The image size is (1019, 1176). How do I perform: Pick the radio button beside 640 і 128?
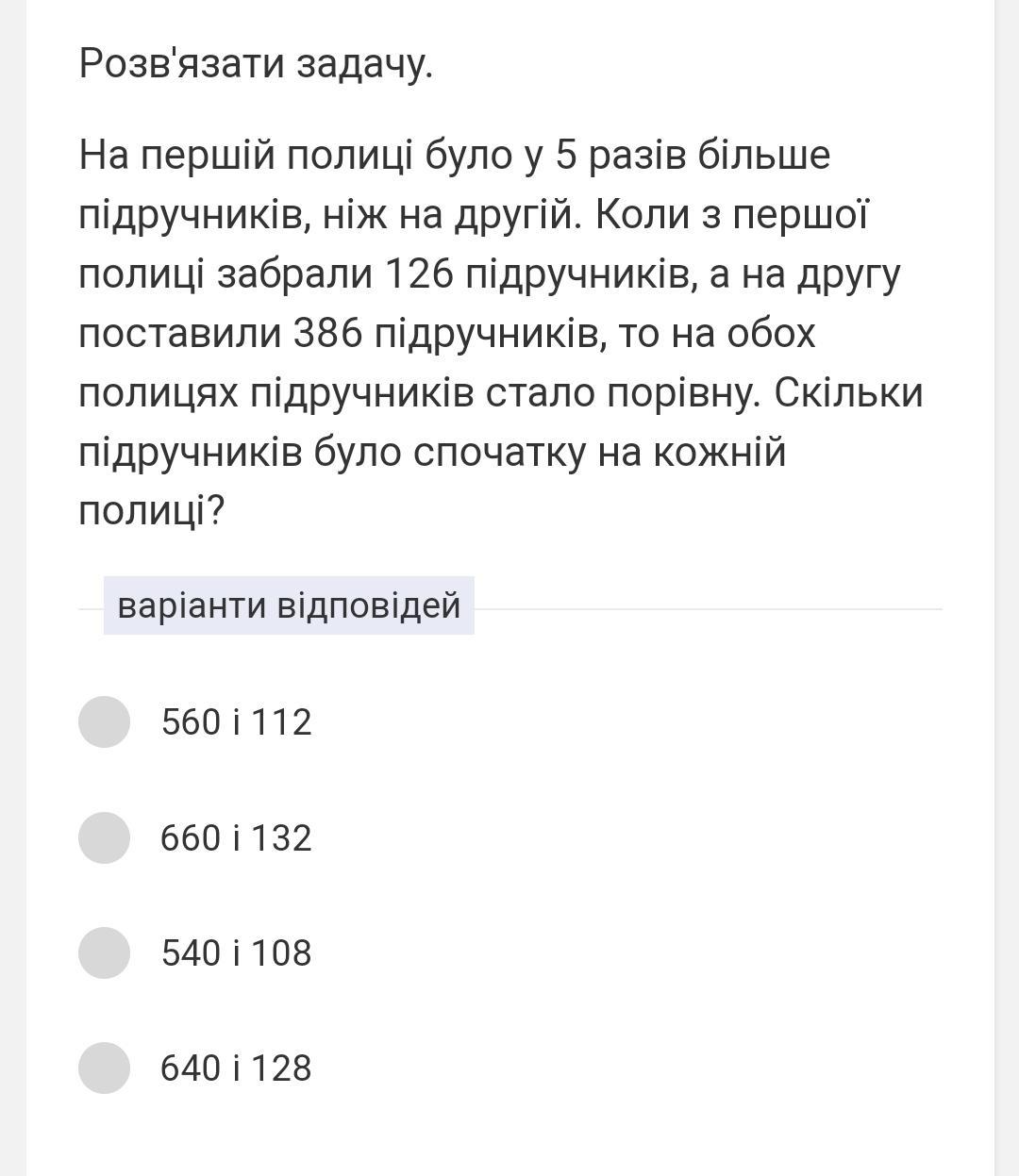click(x=104, y=1068)
